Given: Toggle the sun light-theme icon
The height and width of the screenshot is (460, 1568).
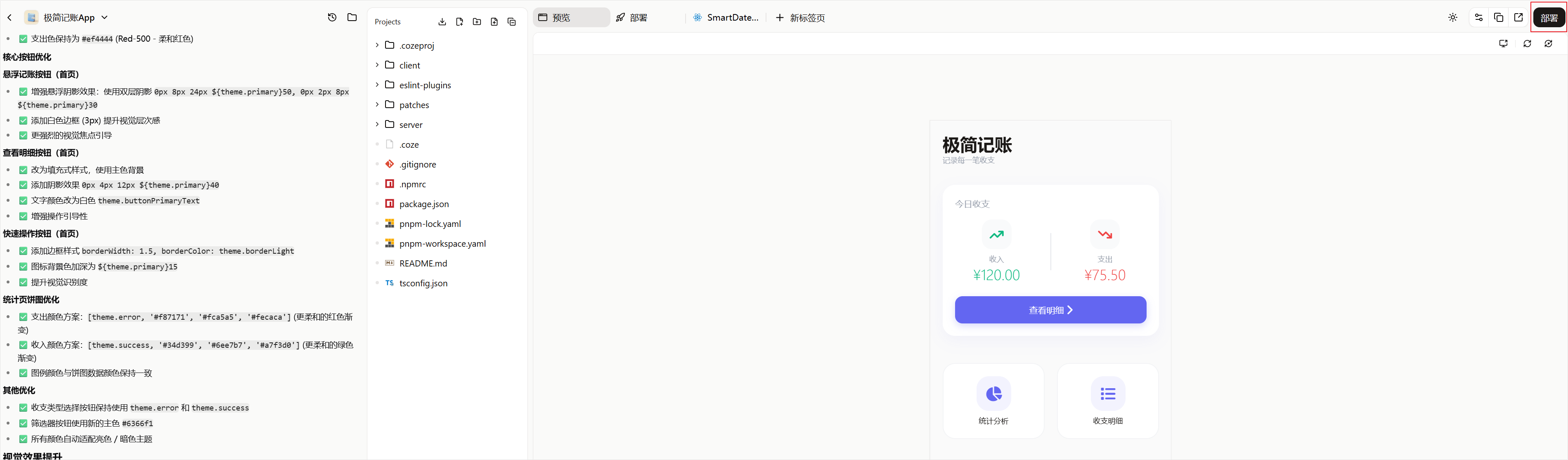Looking at the screenshot, I should (x=1453, y=18).
